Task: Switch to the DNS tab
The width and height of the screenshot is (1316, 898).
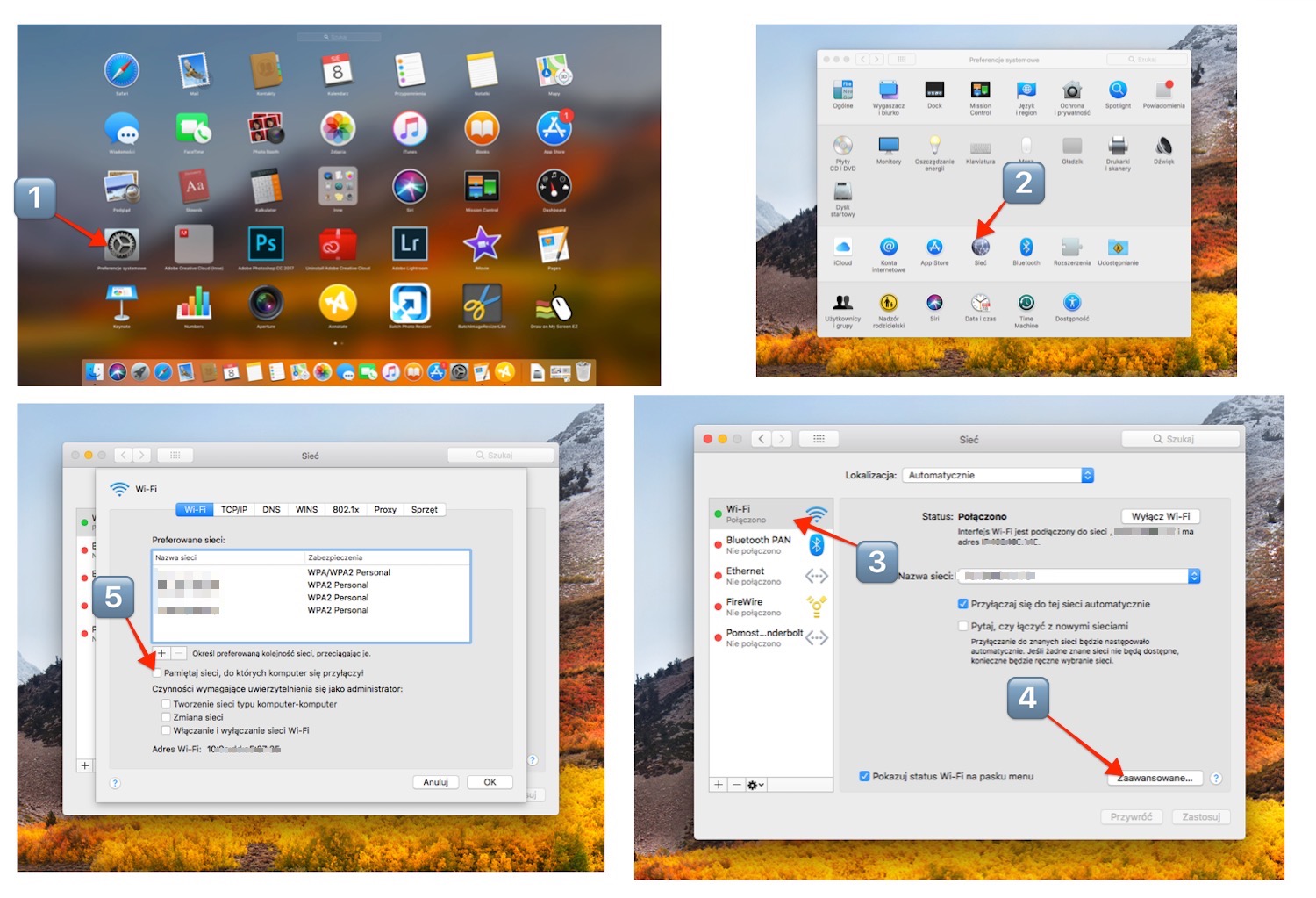Action: pyautogui.click(x=271, y=509)
